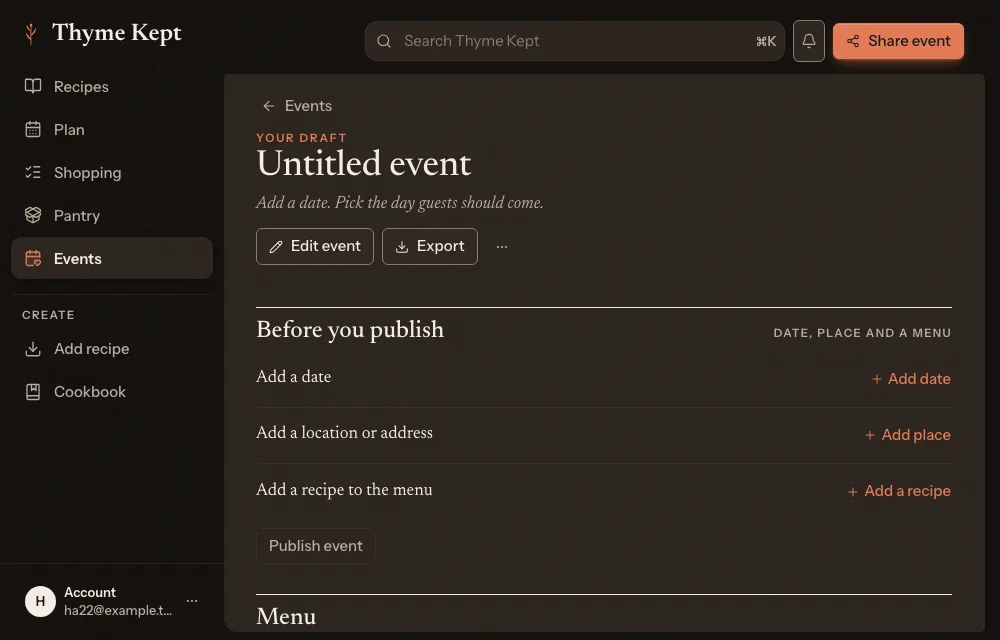Click the share icon on Share event
Image resolution: width=1000 pixels, height=640 pixels.
(x=853, y=41)
